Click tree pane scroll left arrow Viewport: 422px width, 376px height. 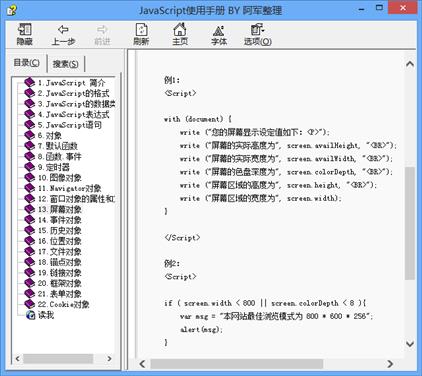coord(18,359)
